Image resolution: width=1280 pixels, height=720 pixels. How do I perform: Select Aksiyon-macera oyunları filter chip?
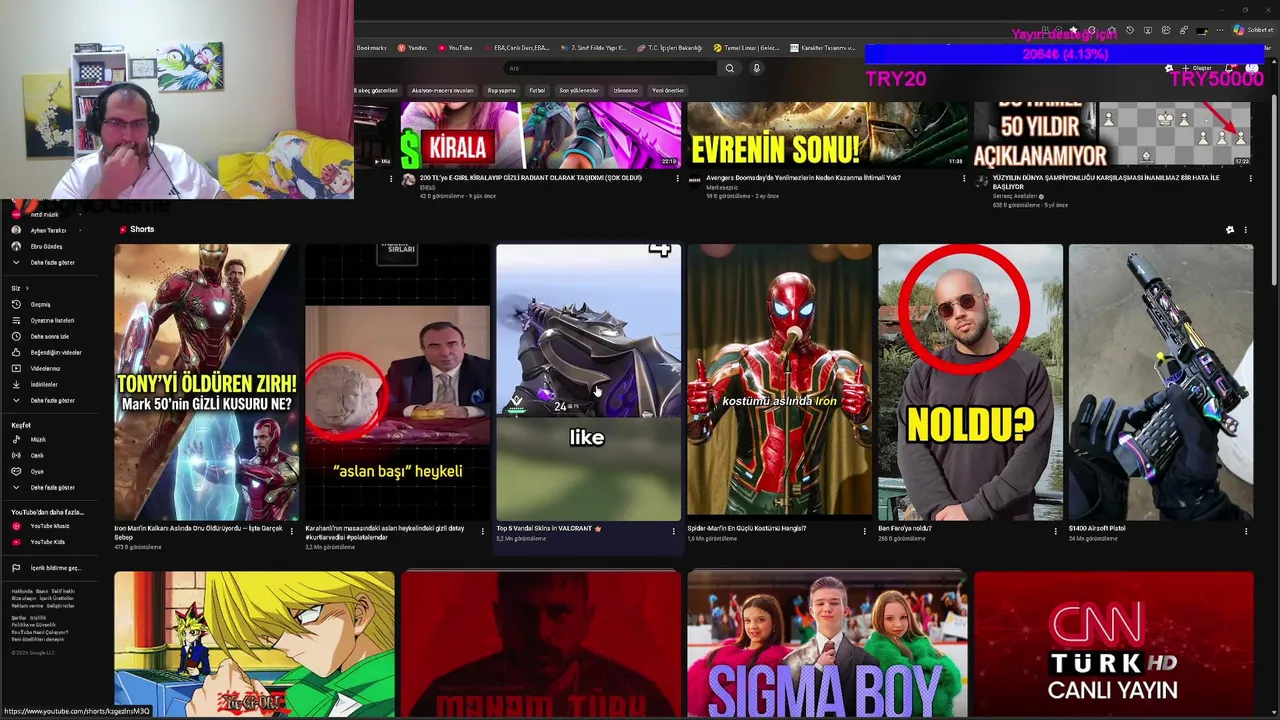[442, 90]
